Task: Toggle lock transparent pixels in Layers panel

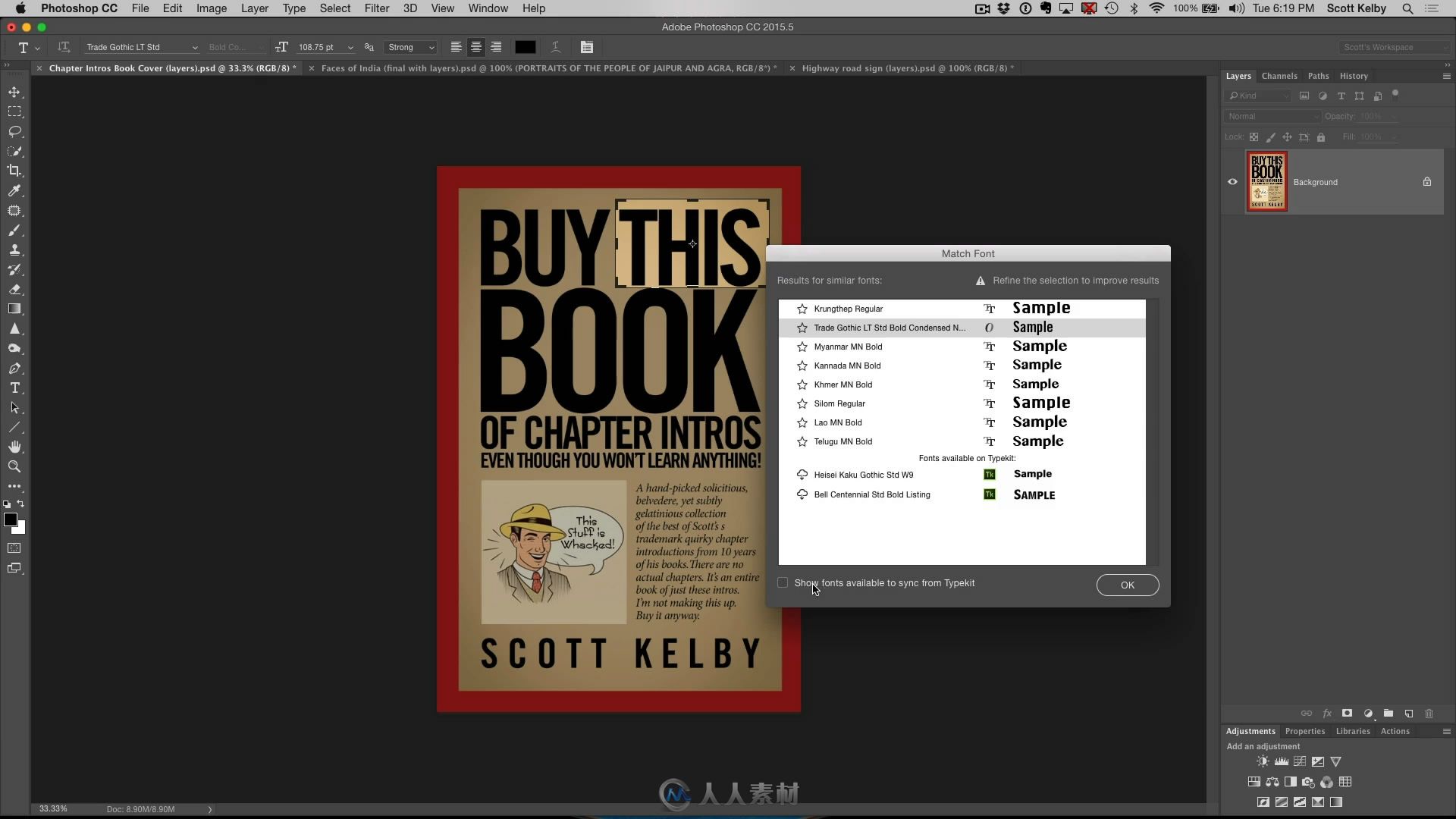Action: point(1254,137)
